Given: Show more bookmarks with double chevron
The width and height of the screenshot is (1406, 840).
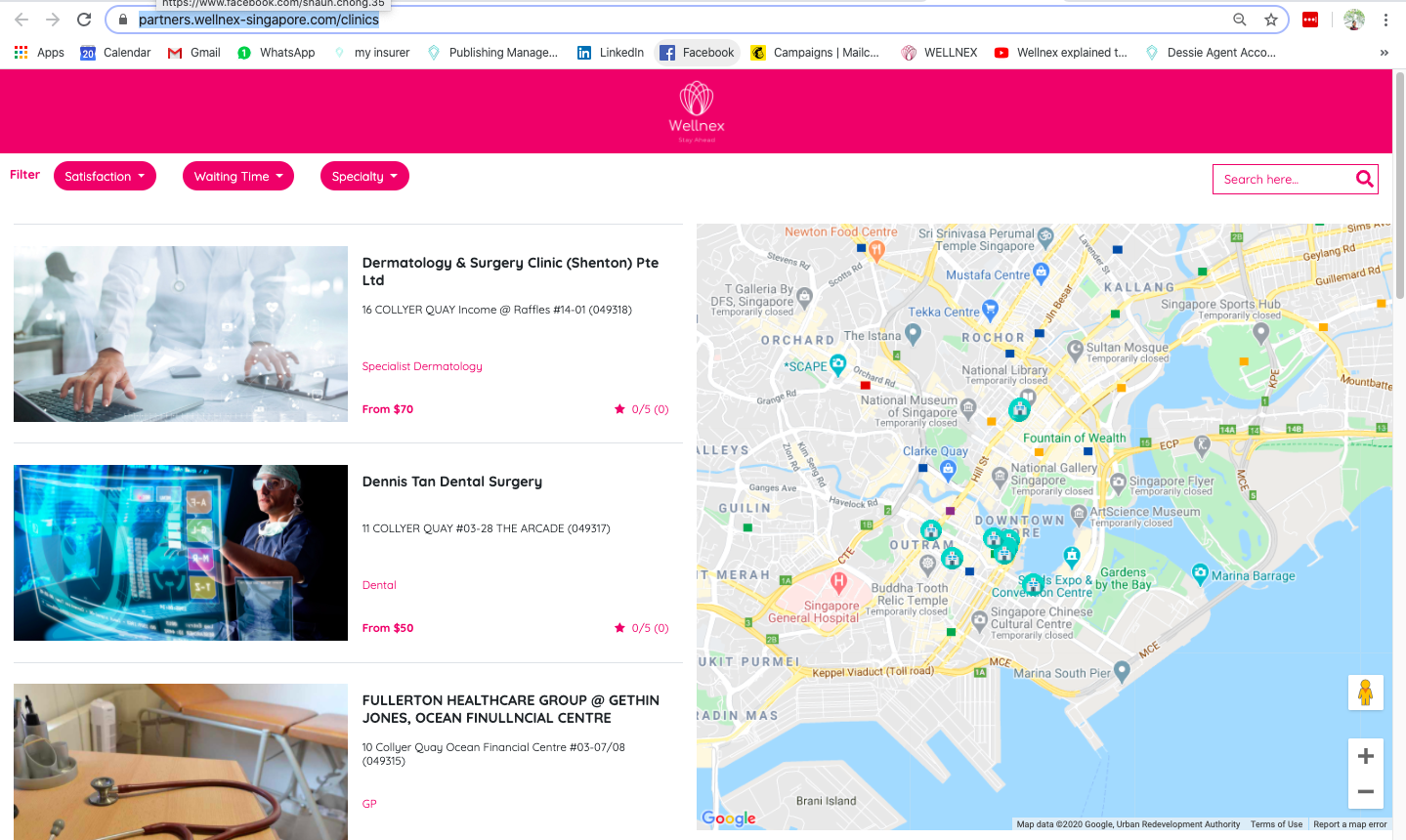Looking at the screenshot, I should tap(1384, 53).
